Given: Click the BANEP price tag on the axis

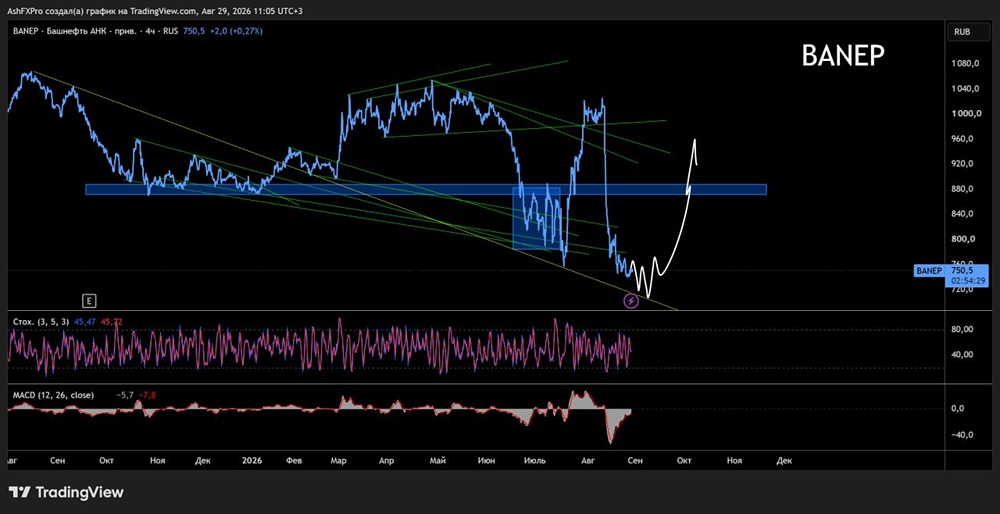Looking at the screenshot, I should [929, 271].
